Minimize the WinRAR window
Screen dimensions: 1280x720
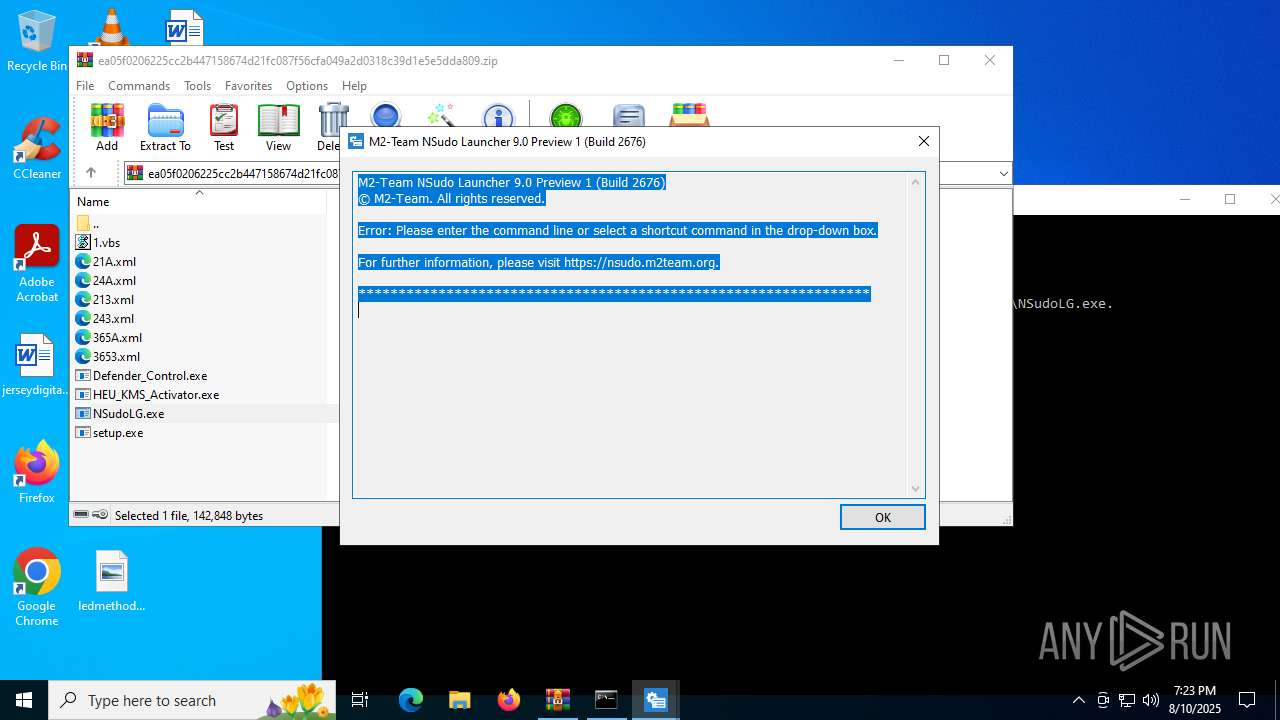[898, 60]
